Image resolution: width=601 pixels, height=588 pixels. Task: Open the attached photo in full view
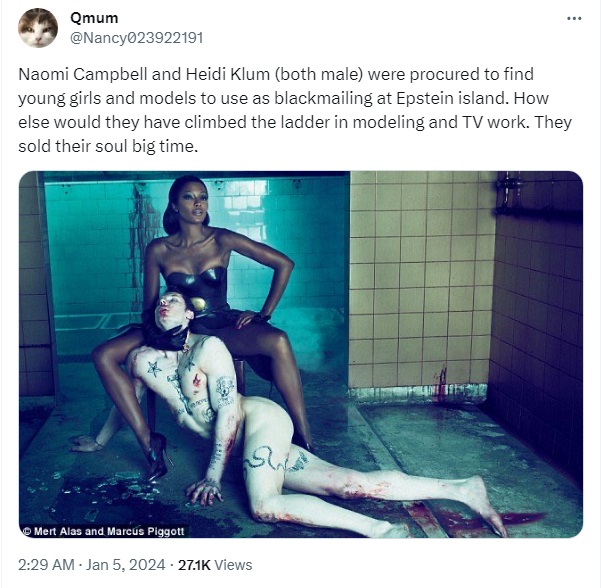pos(301,355)
